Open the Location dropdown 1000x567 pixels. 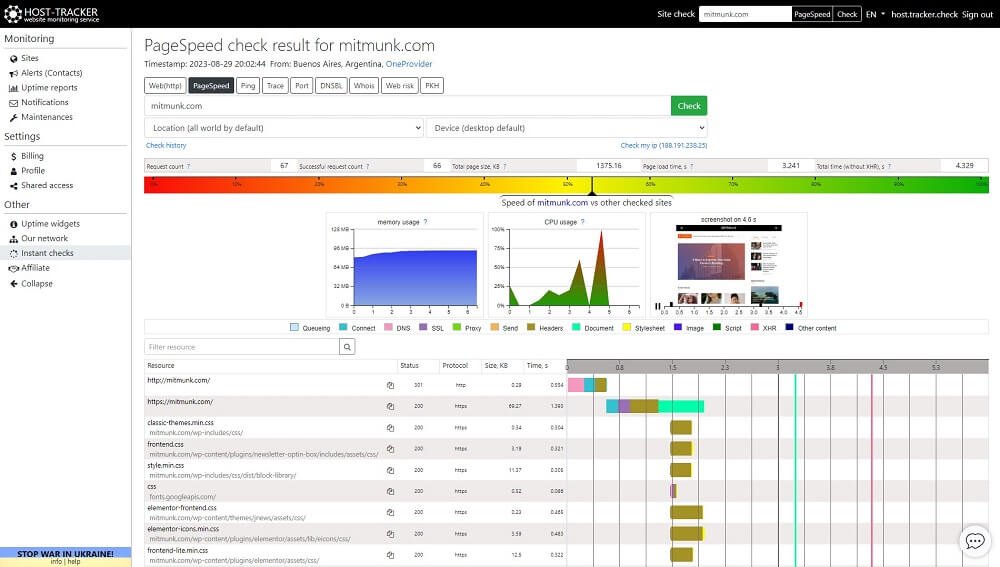(284, 128)
